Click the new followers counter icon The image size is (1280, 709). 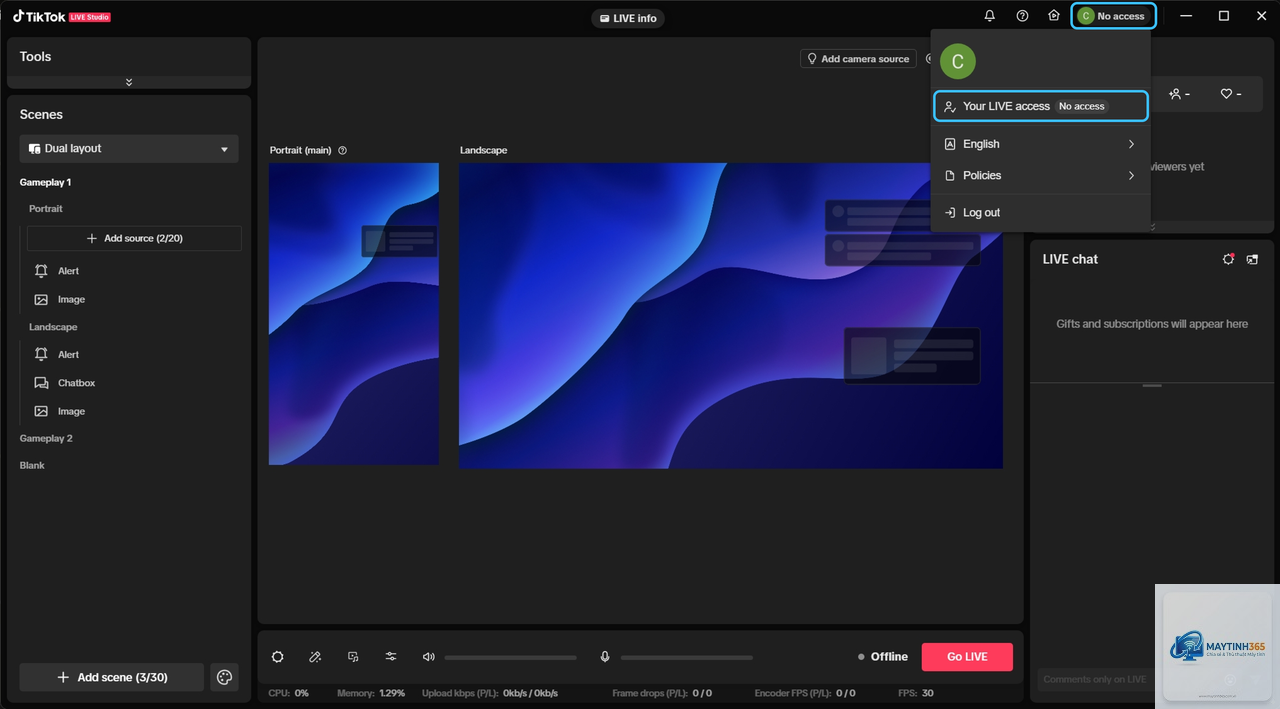[1174, 94]
